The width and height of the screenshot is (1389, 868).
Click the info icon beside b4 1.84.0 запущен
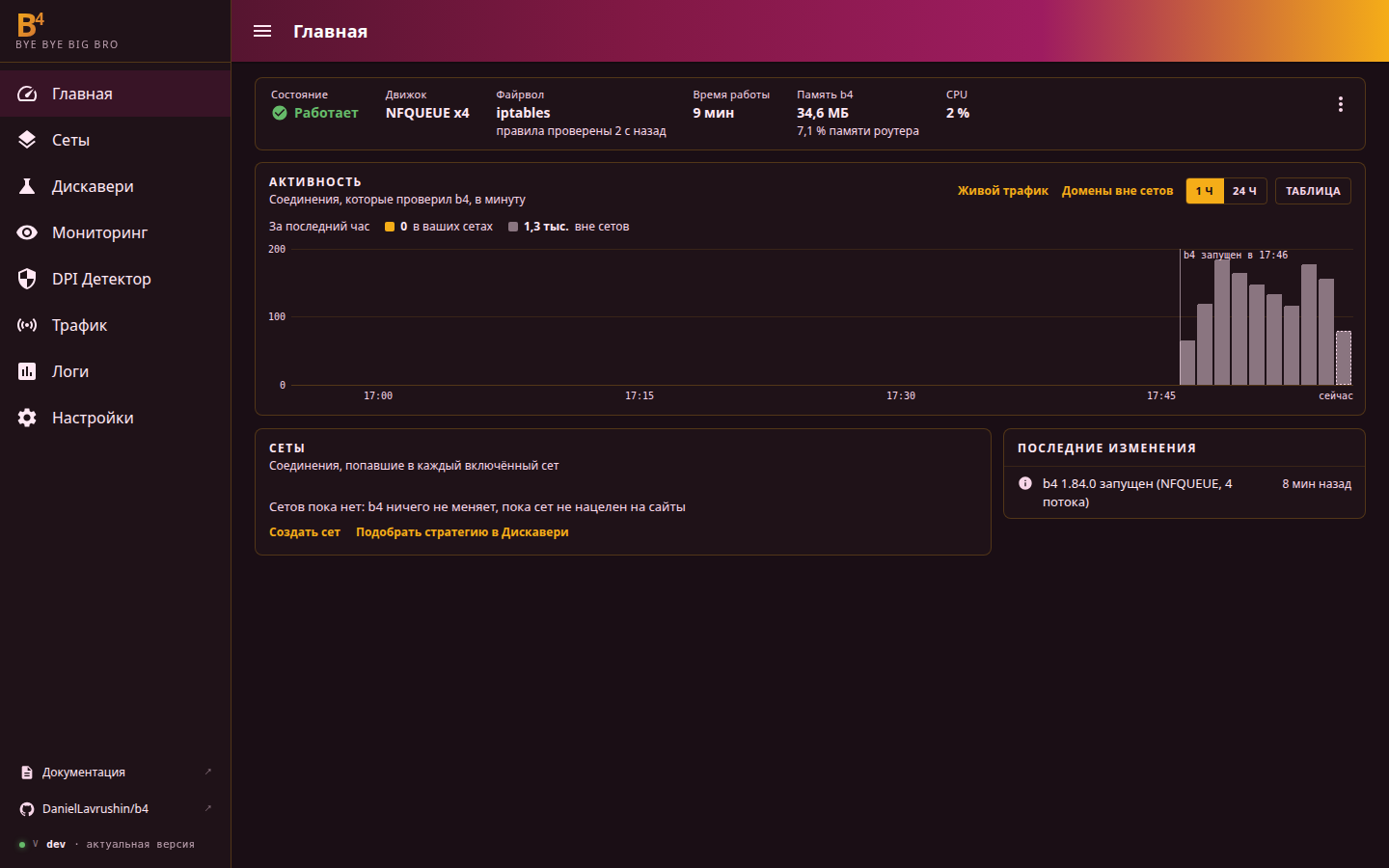1025,483
